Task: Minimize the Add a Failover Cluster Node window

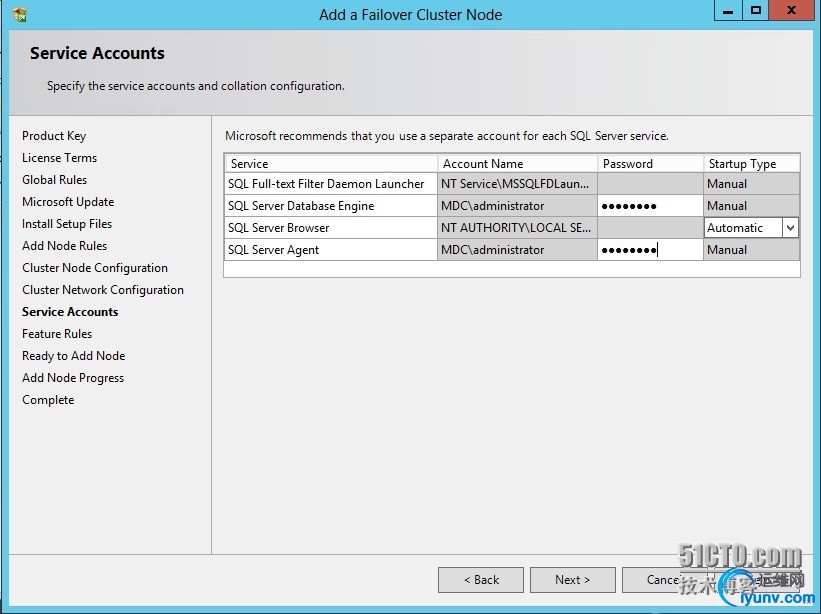Action: 728,10
